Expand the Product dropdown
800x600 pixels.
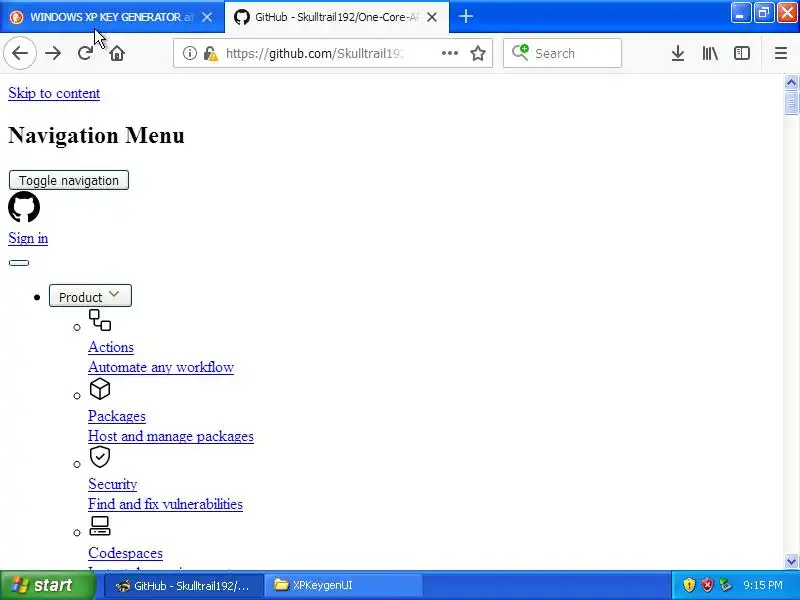90,296
